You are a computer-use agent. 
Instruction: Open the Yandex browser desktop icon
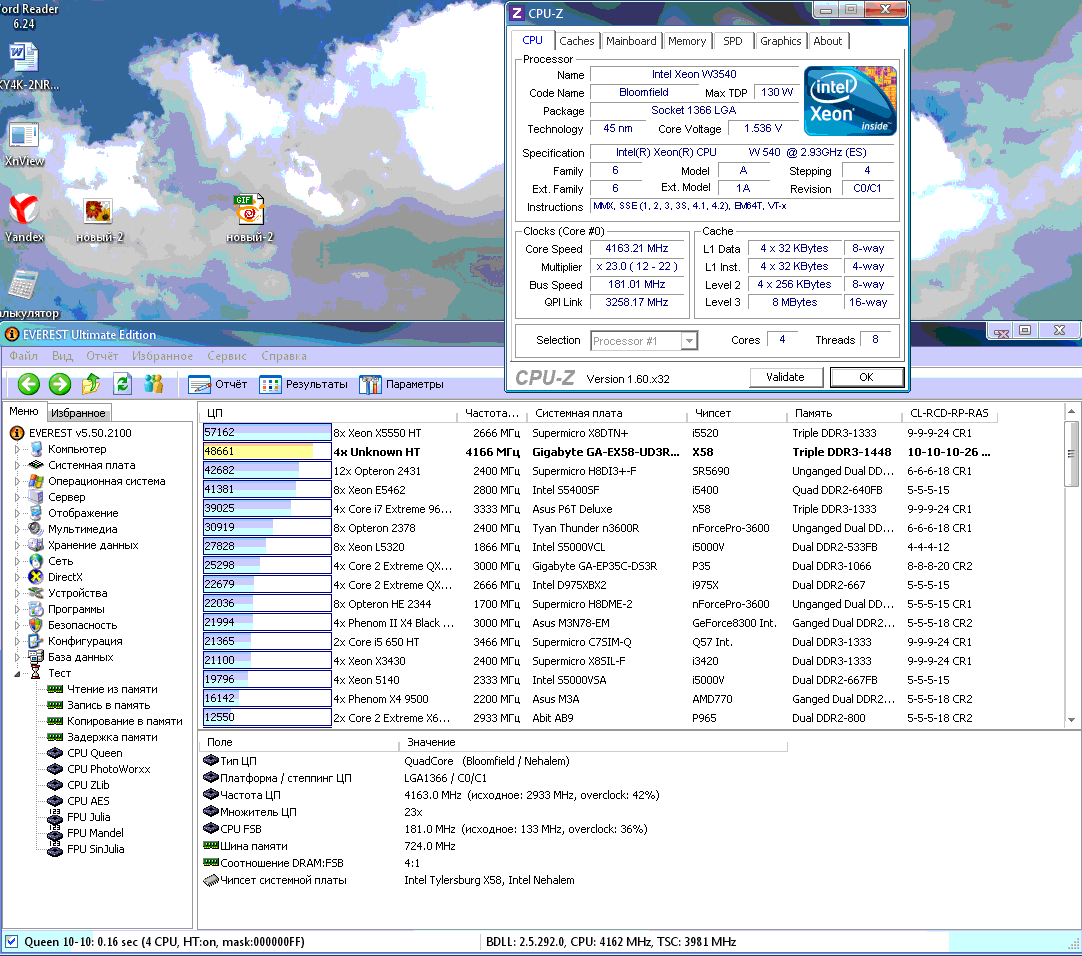[24, 211]
